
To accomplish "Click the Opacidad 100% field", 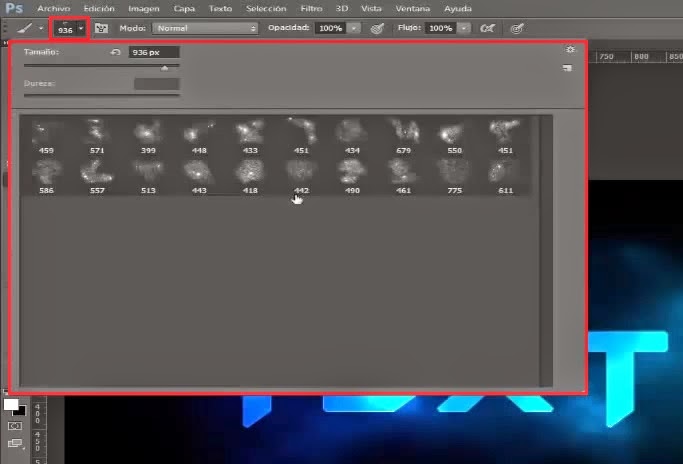I will point(331,28).
